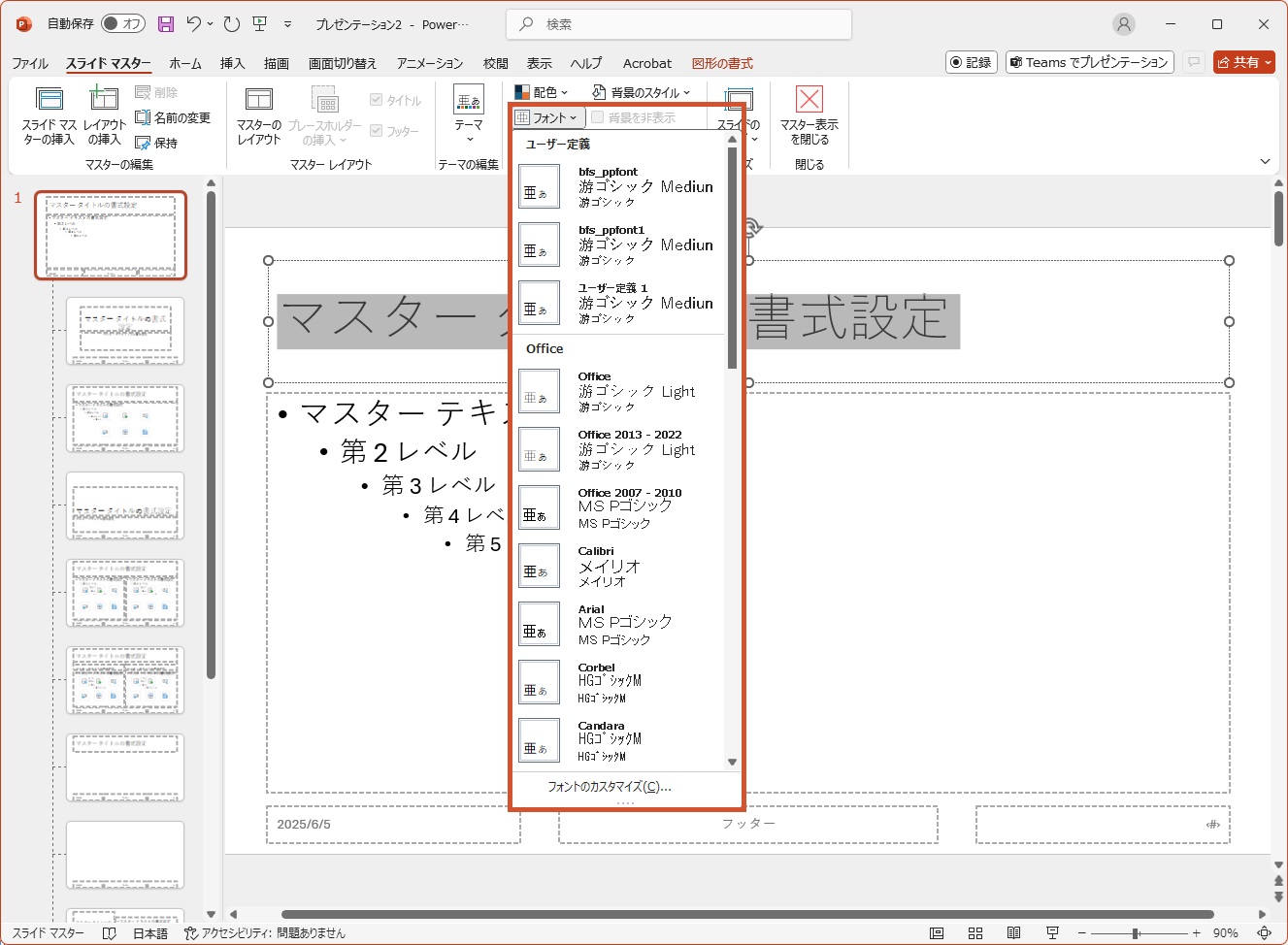This screenshot has height=945, width=1288.
Task: Open the 共有 share button
Action: point(1244,62)
